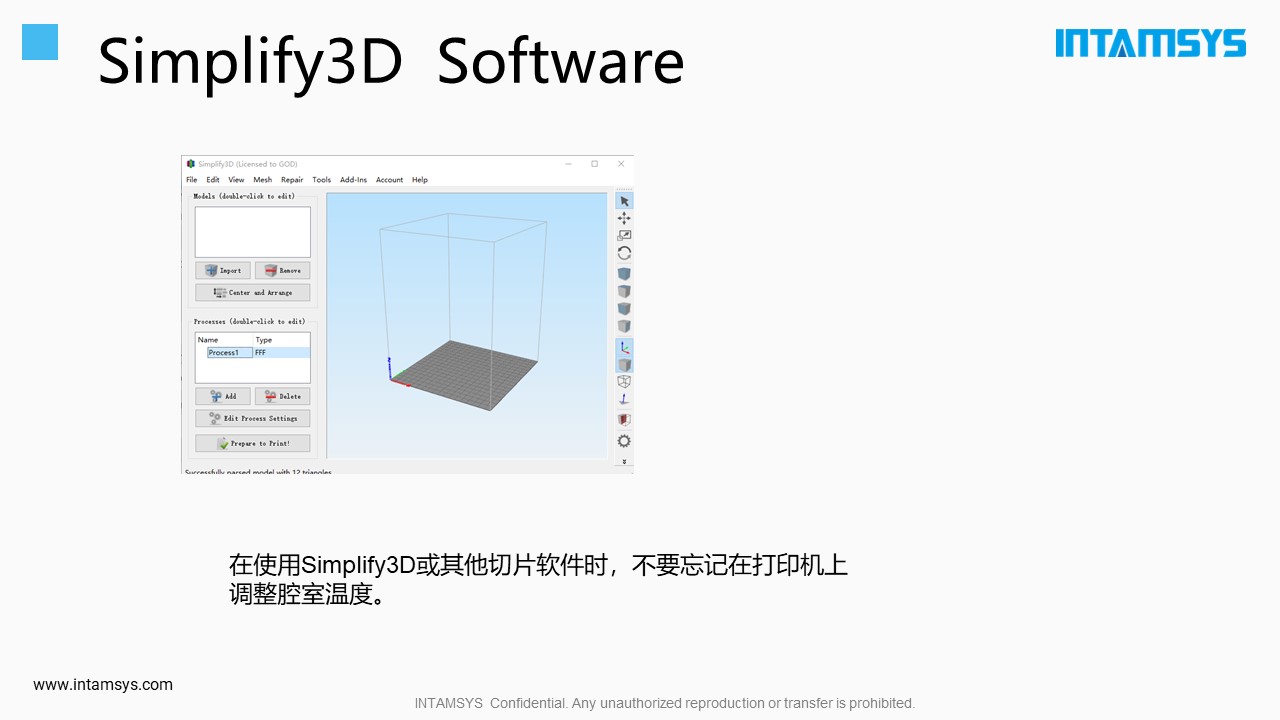Image resolution: width=1280 pixels, height=720 pixels.
Task: Open the View menu
Action: 236,180
